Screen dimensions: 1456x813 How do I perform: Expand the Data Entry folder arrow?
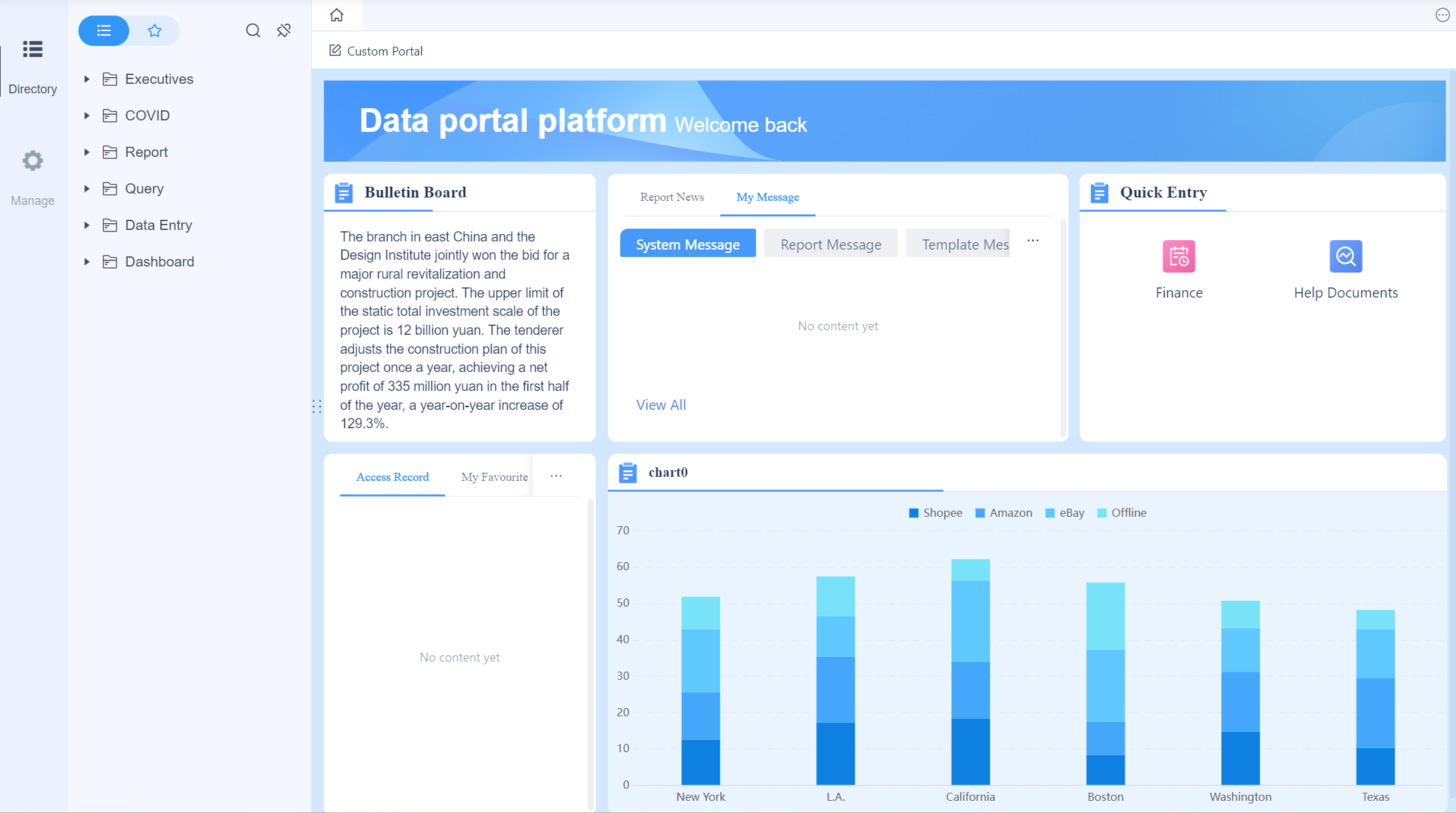(87, 225)
